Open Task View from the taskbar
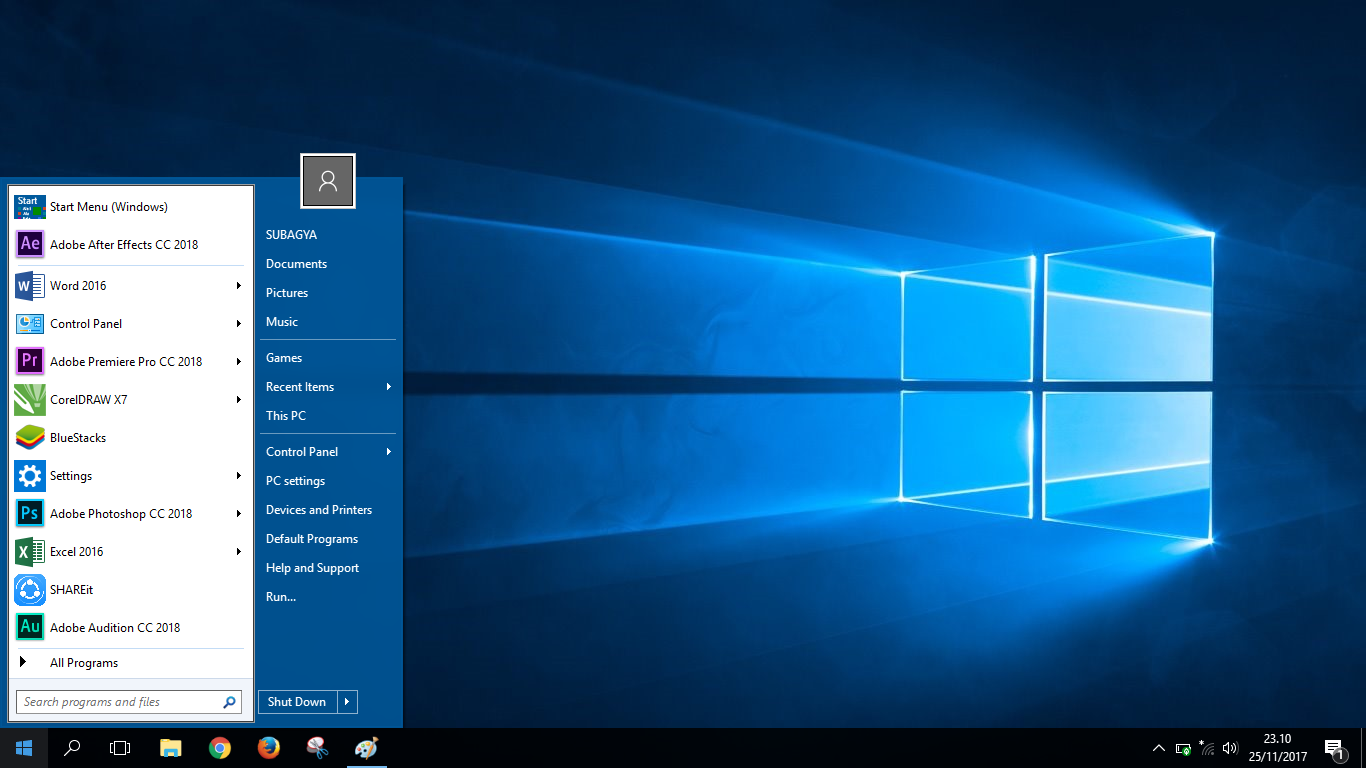This screenshot has height=768, width=1366. tap(120, 748)
